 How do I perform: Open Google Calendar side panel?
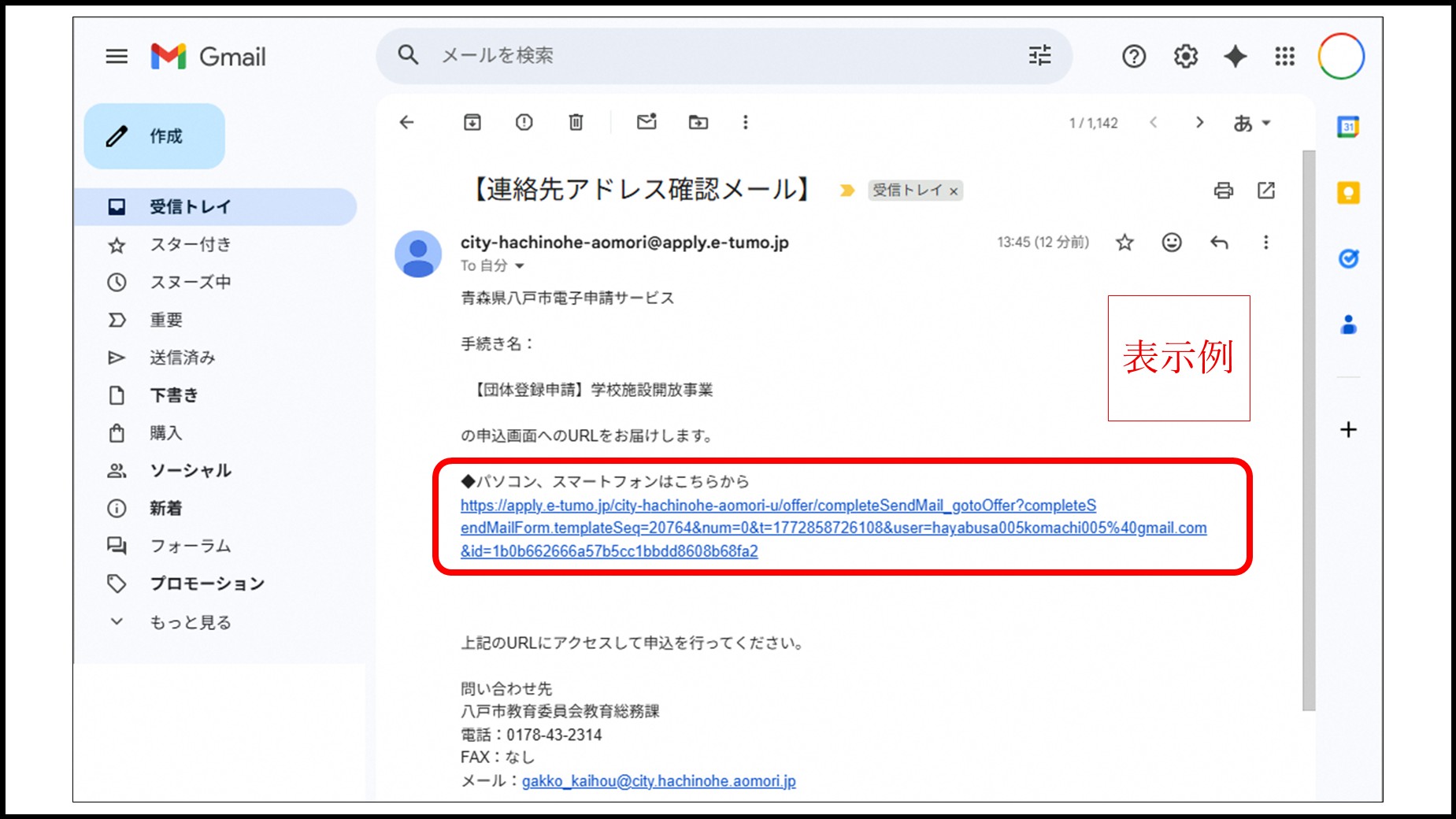coord(1347,126)
